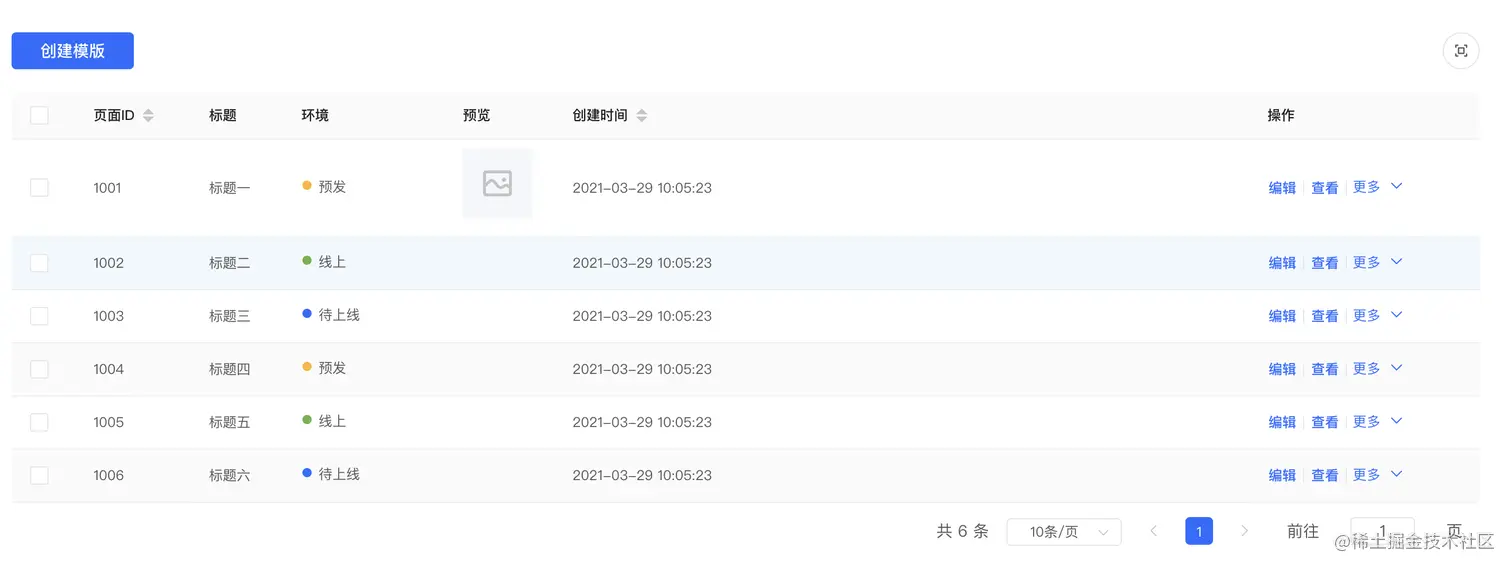Go to next page with right arrow
Screen dimensions: 1512x569
point(1244,531)
